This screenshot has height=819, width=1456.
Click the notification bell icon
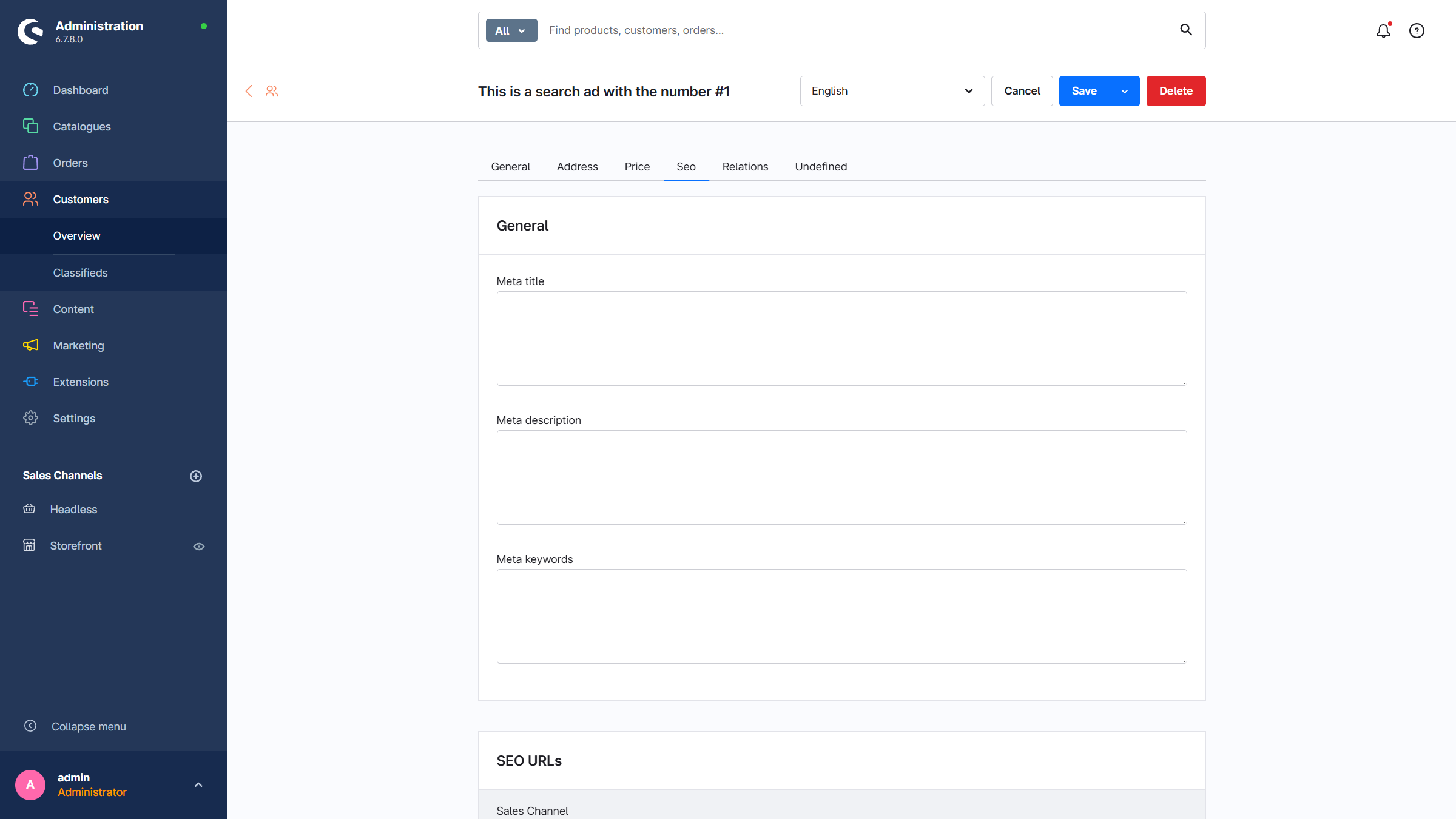point(1383,31)
